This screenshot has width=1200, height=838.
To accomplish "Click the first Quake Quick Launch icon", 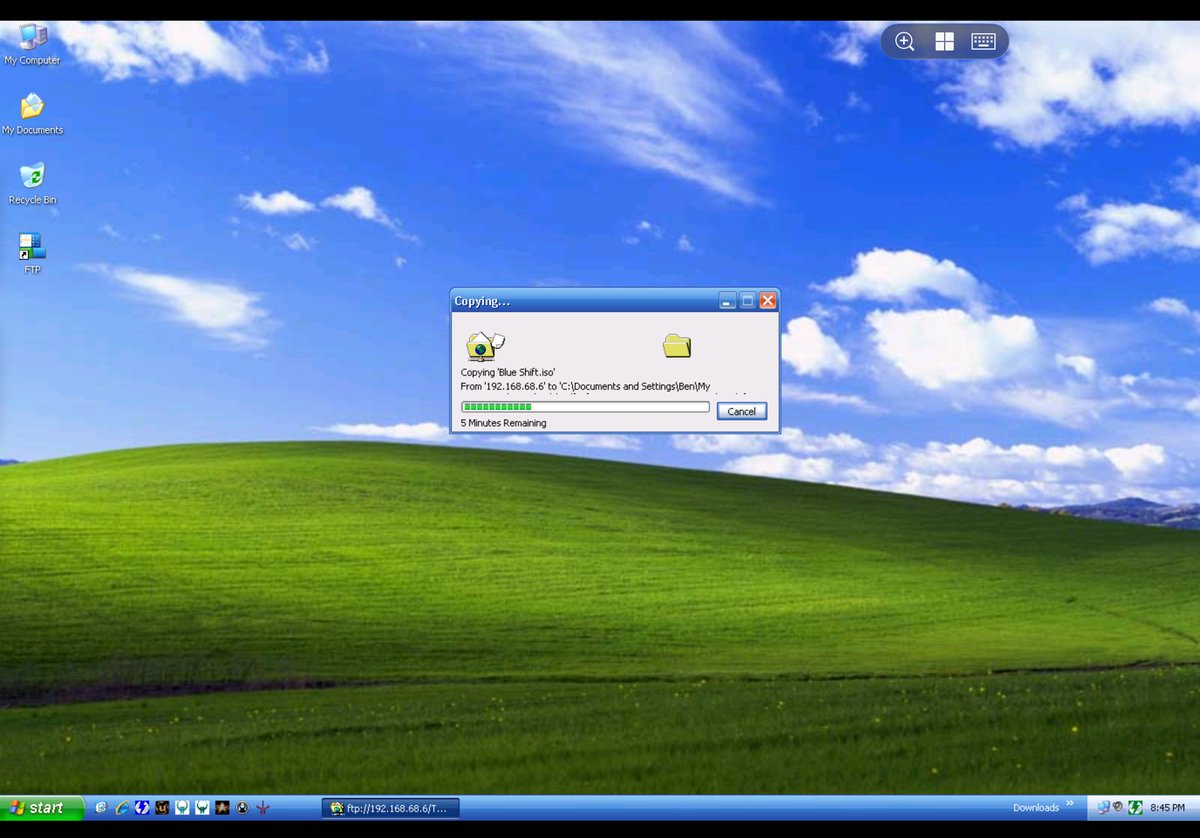I will coord(182,808).
